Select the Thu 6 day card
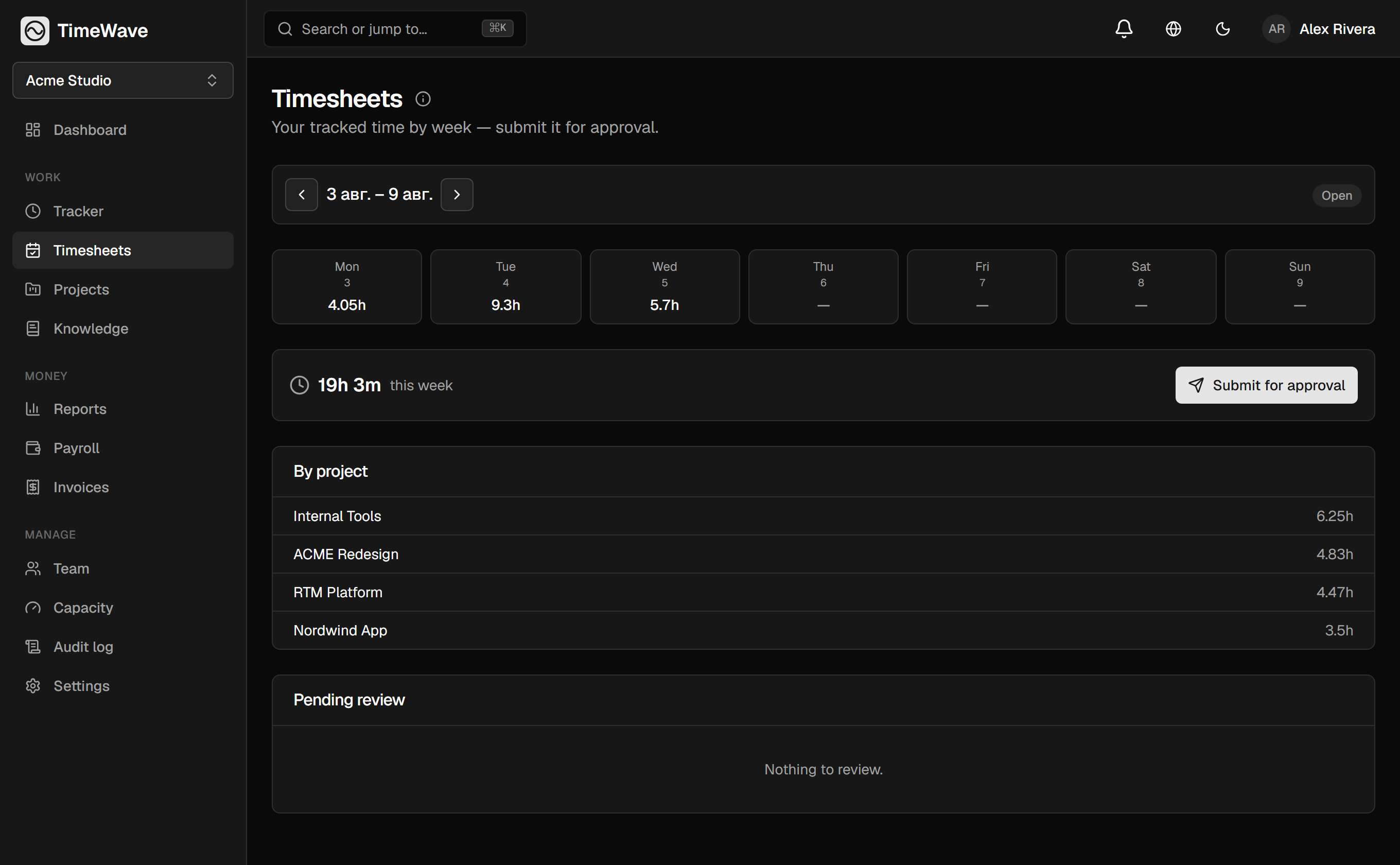This screenshot has height=865, width=1400. [823, 287]
